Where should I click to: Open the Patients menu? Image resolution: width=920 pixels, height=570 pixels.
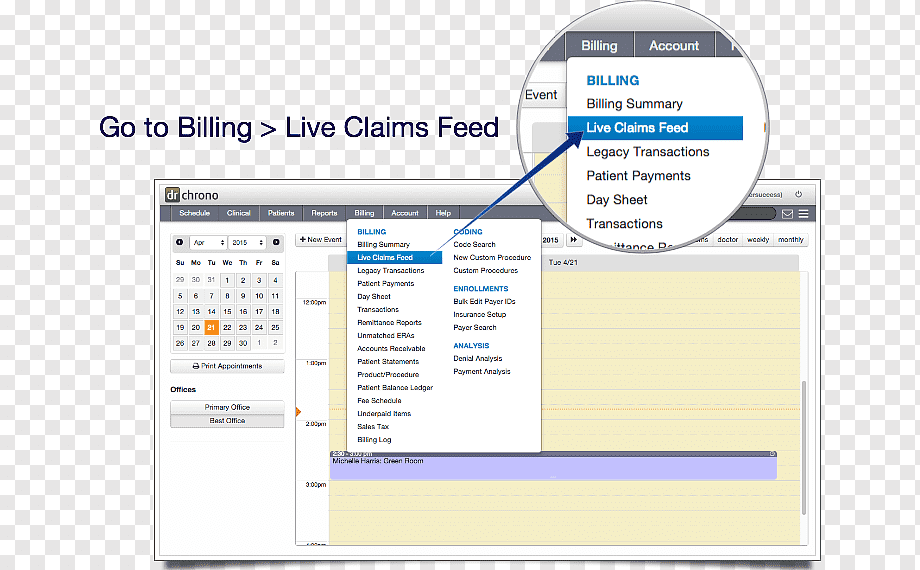(x=281, y=213)
